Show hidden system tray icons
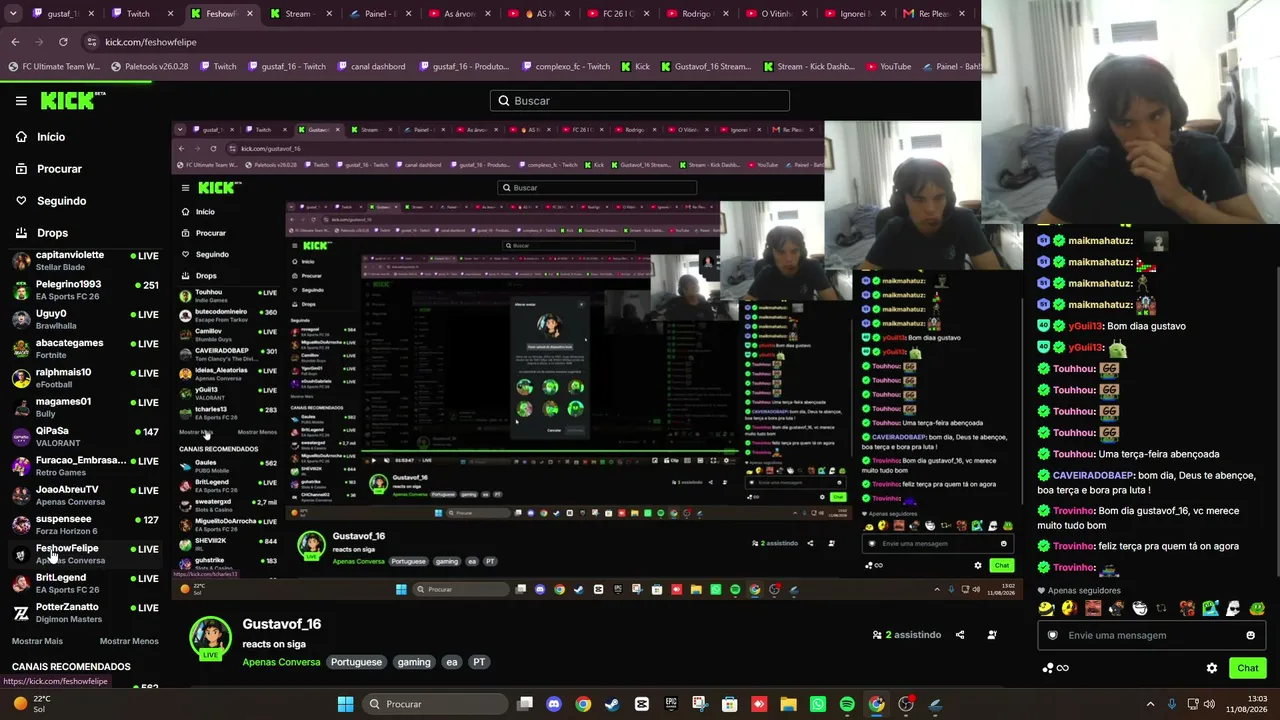The height and width of the screenshot is (720, 1280). [1150, 704]
